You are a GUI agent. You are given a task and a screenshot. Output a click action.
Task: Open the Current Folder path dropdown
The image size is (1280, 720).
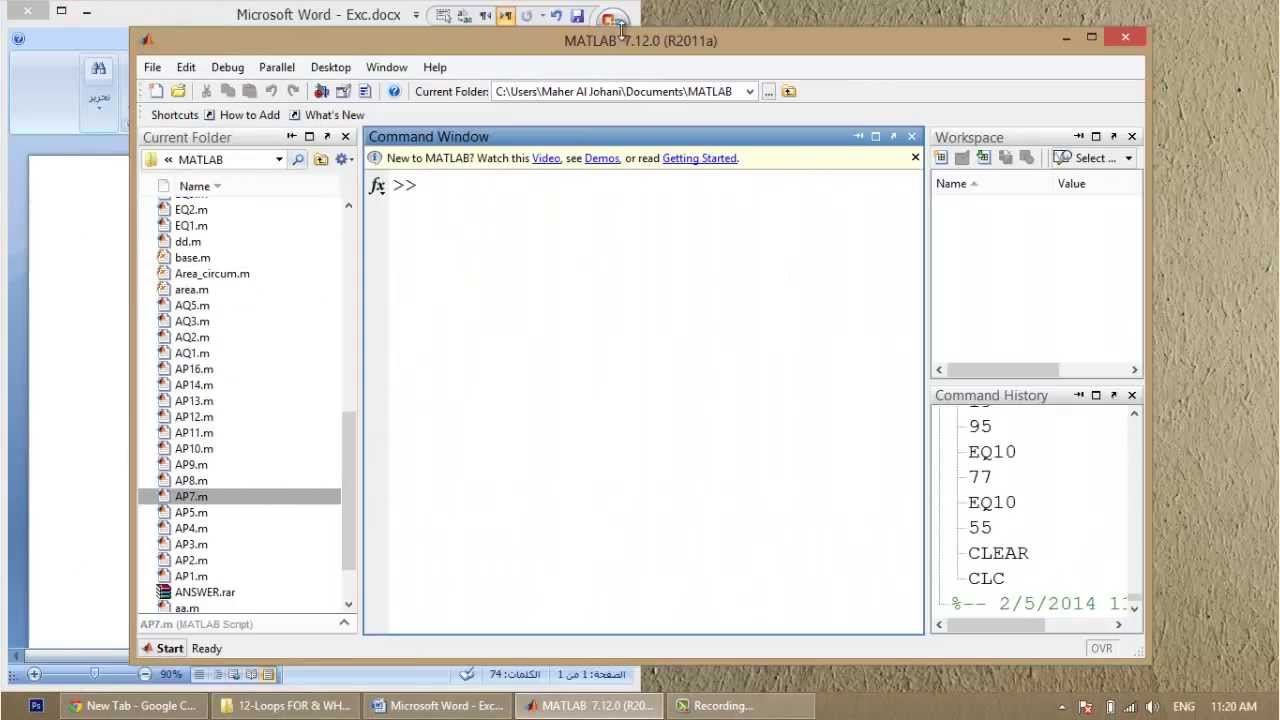[750, 91]
